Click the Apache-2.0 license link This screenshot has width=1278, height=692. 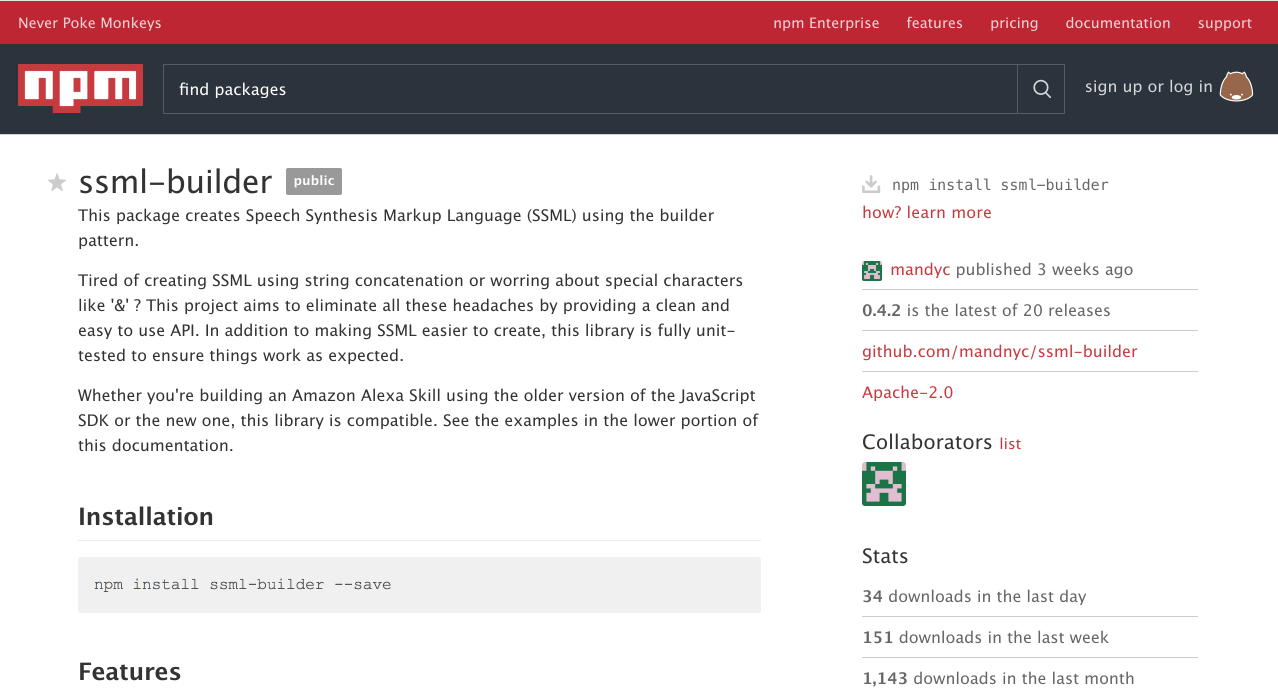tap(907, 392)
